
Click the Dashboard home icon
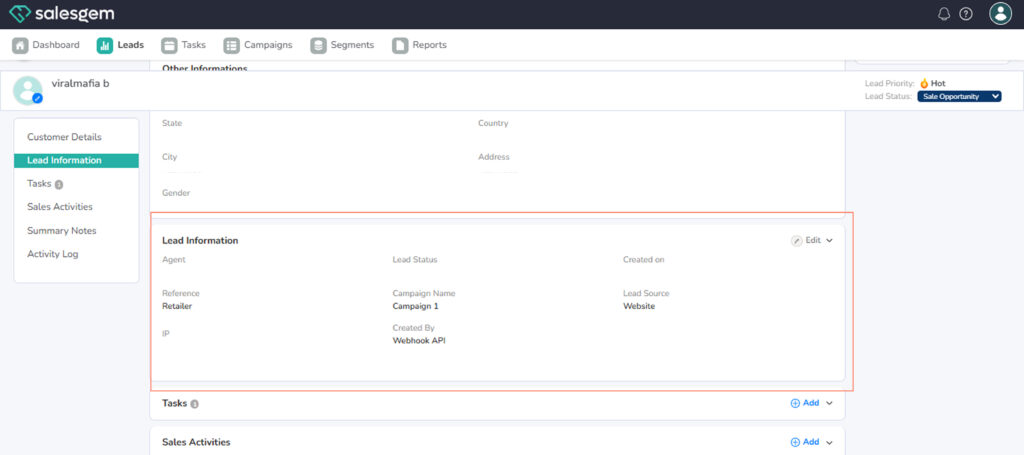20,45
